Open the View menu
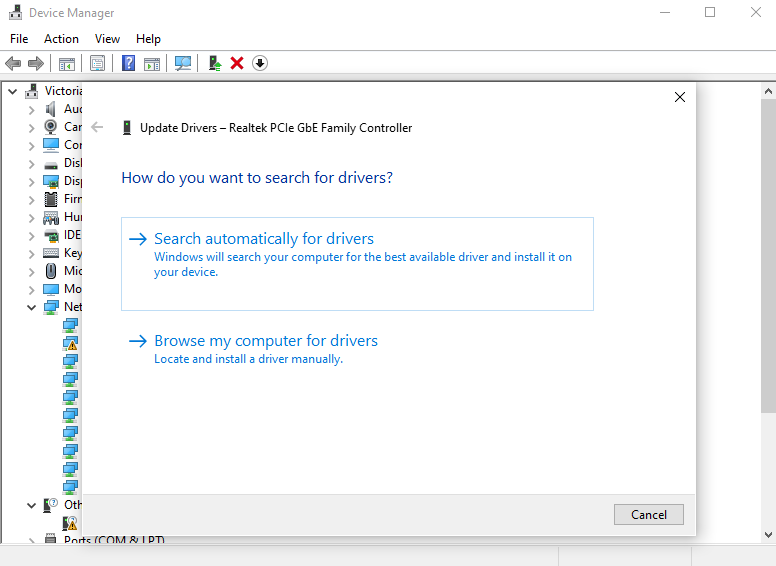This screenshot has height=566, width=776. point(107,39)
